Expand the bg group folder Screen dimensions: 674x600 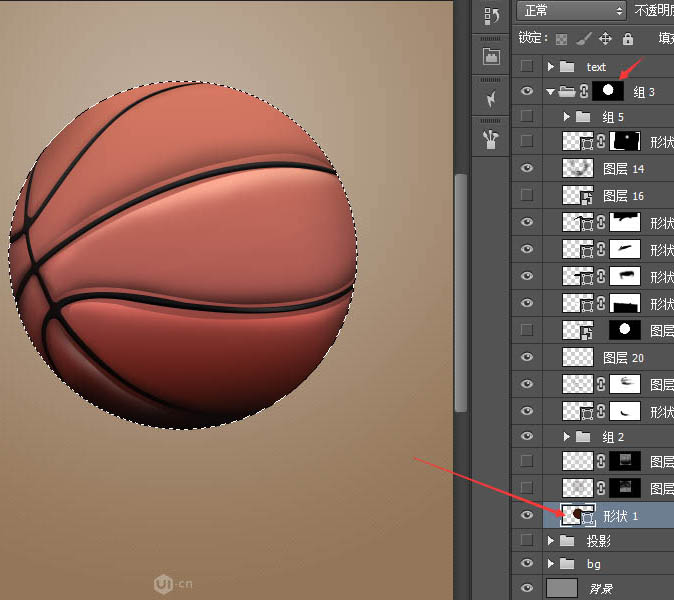550,564
